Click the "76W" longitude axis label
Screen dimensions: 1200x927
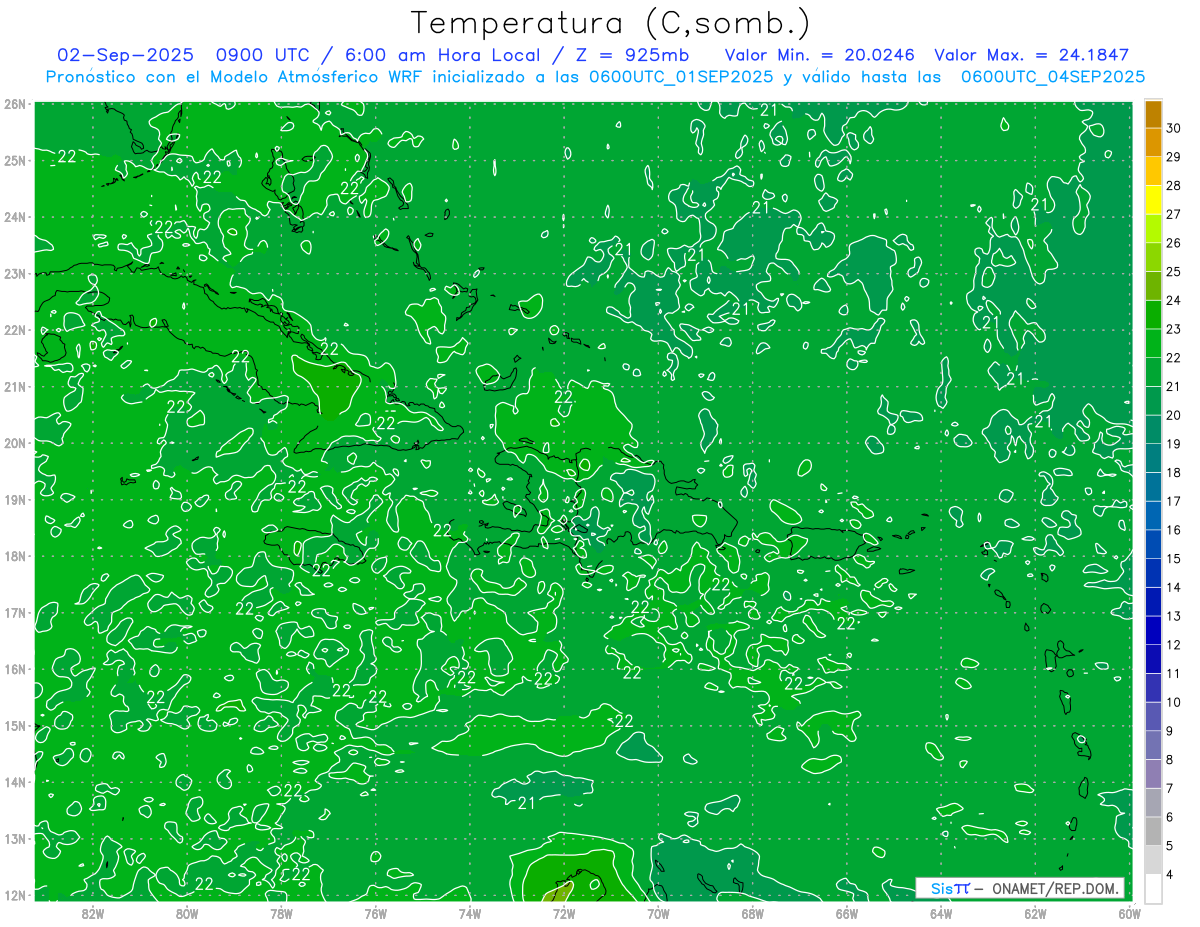coord(375,913)
